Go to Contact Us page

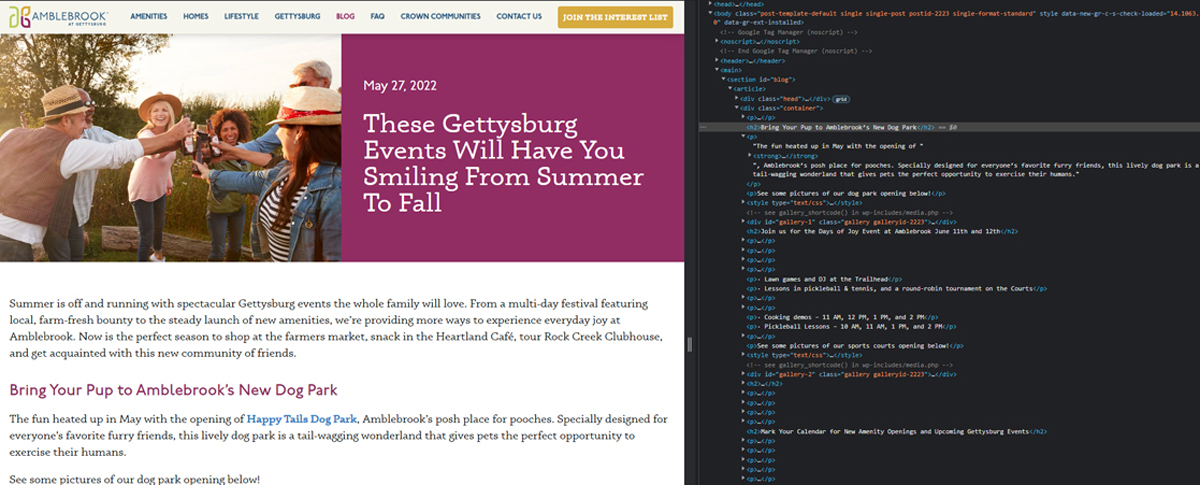point(519,17)
